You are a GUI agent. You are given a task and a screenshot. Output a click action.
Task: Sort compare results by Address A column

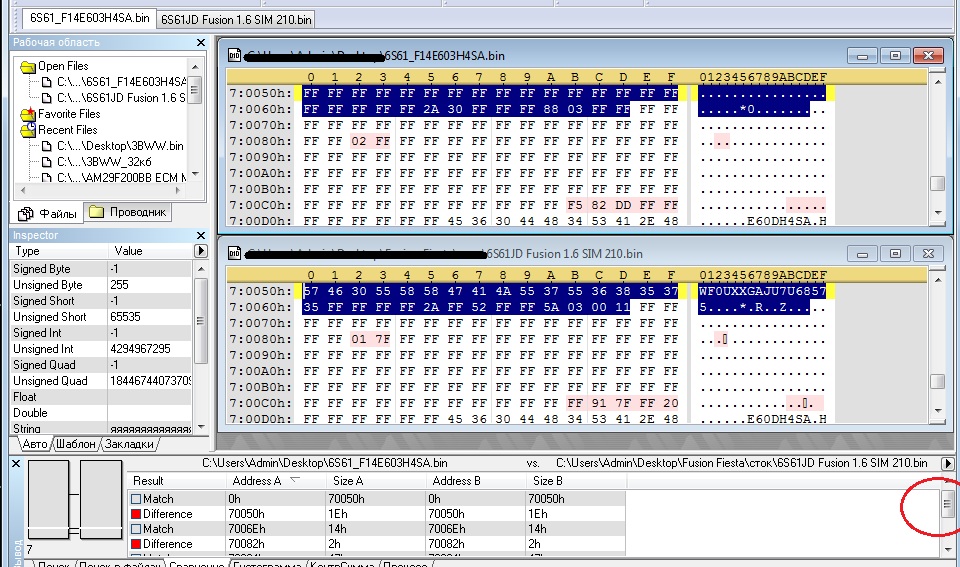277,481
